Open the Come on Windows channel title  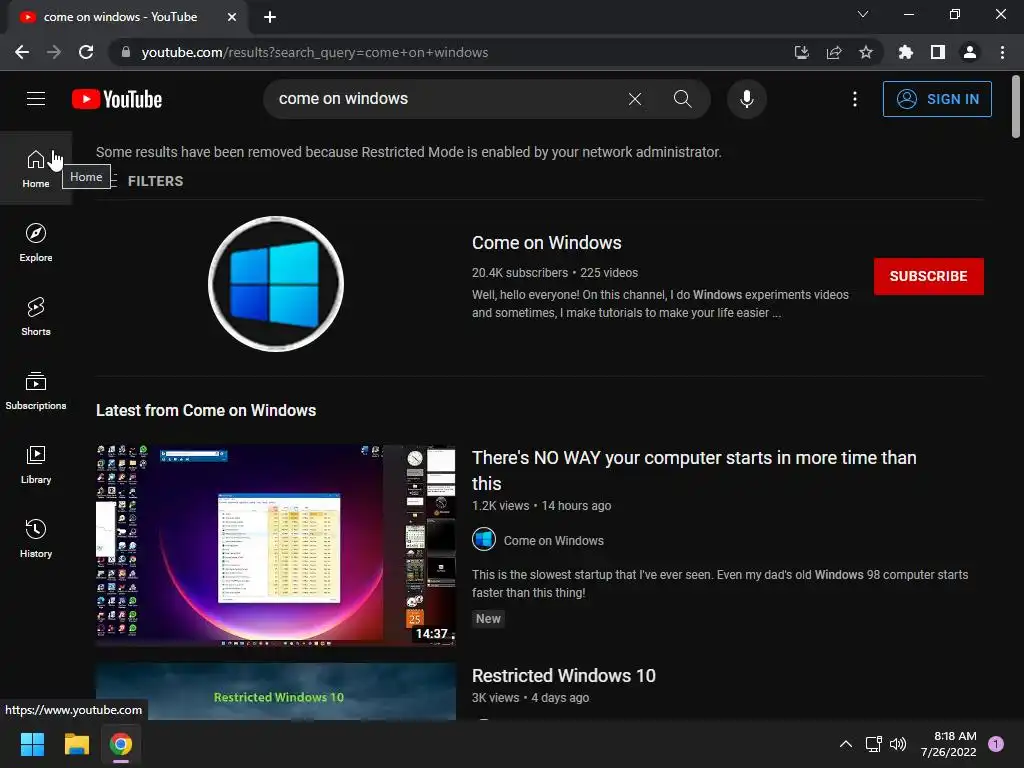547,243
